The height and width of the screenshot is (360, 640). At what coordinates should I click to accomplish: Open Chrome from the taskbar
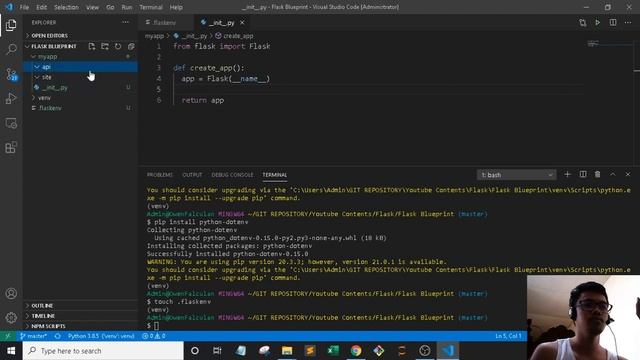pyautogui.click(x=356, y=351)
